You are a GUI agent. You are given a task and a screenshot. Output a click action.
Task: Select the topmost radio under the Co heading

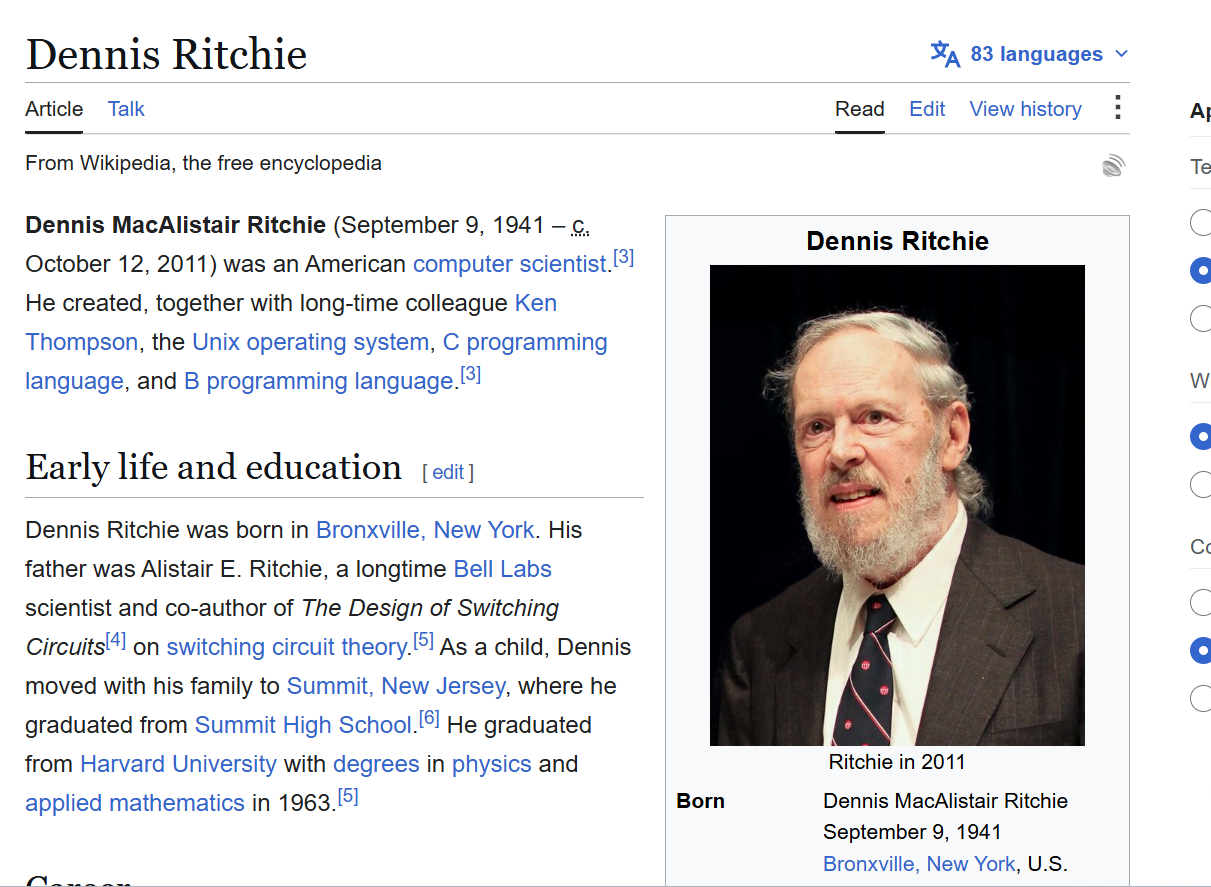tap(1201, 602)
